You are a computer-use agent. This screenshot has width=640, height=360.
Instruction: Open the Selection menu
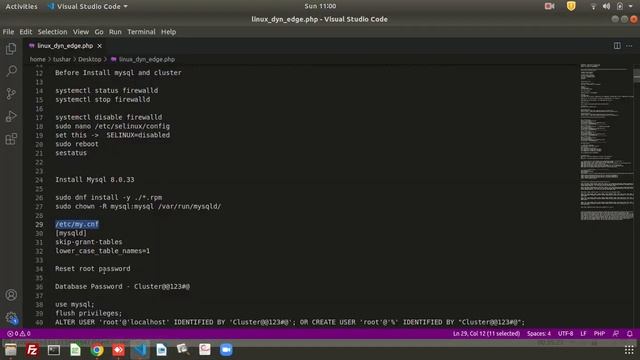(52, 32)
